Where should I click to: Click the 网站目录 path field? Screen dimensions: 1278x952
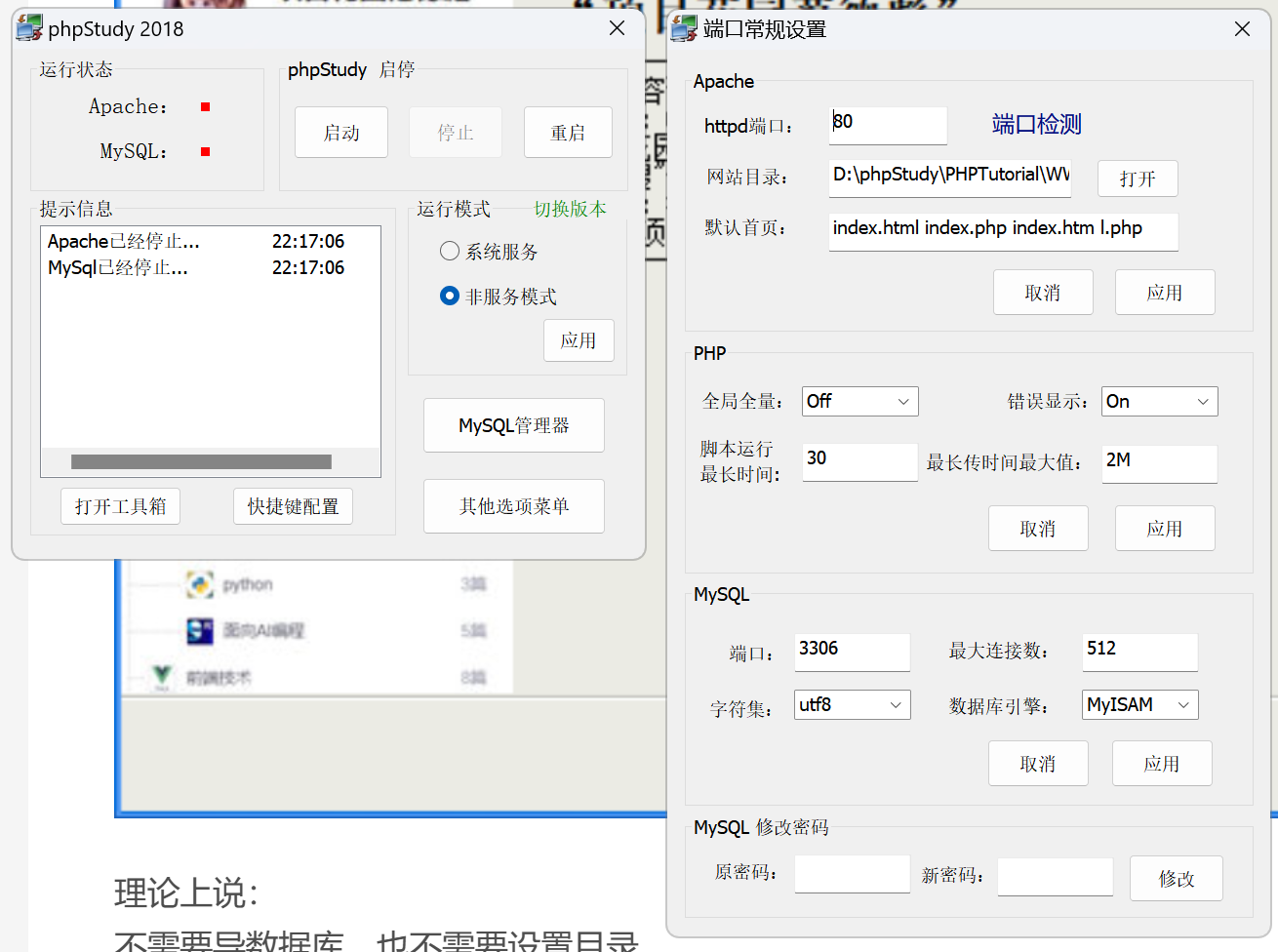tap(950, 178)
